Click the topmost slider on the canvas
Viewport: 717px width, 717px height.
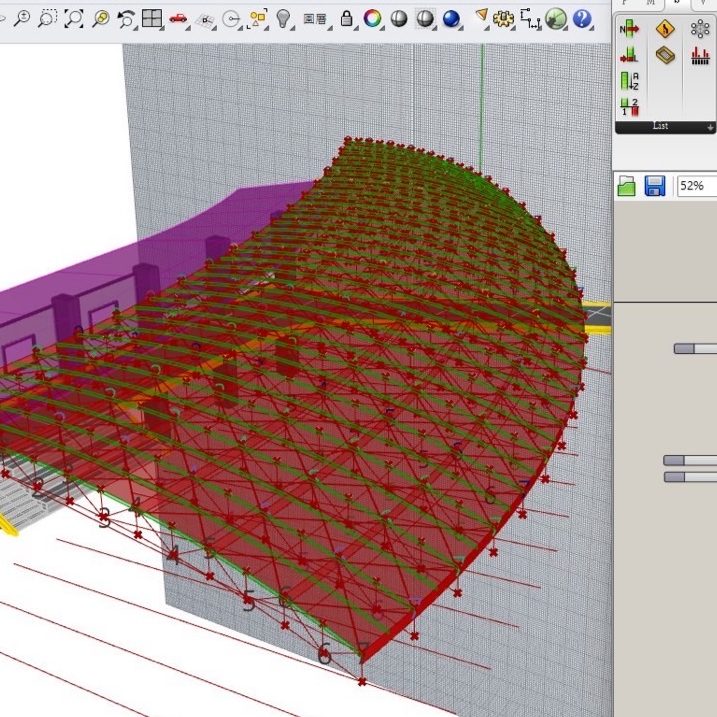point(695,349)
